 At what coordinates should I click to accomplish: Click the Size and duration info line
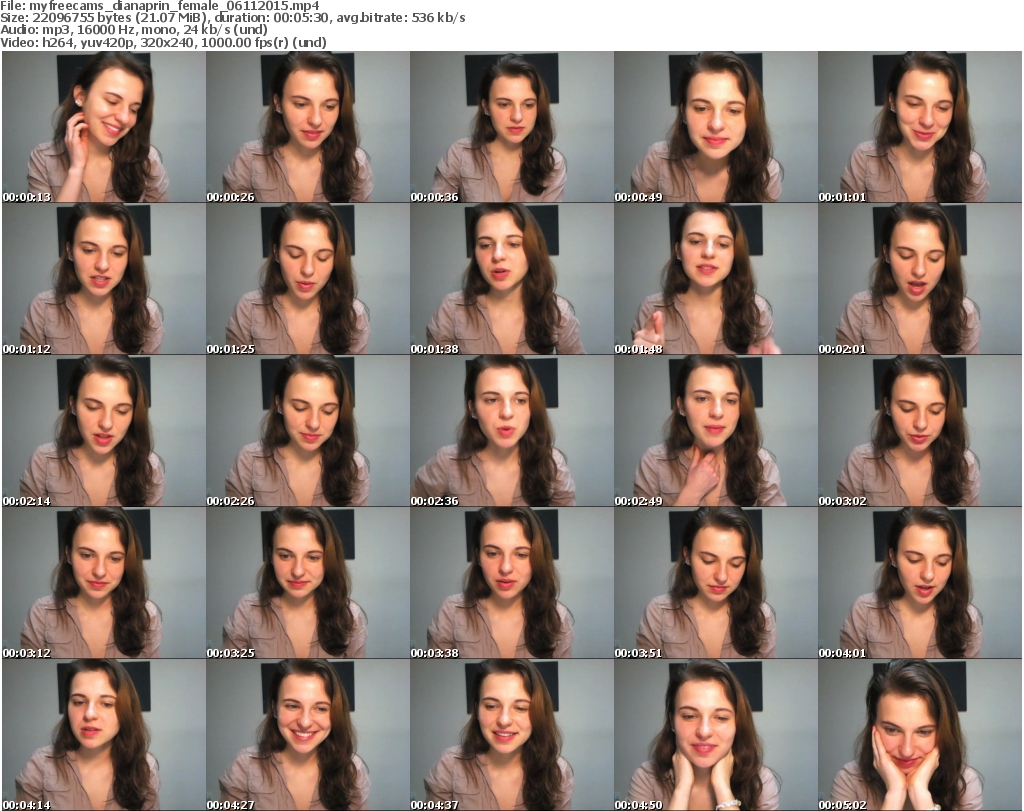[232, 18]
